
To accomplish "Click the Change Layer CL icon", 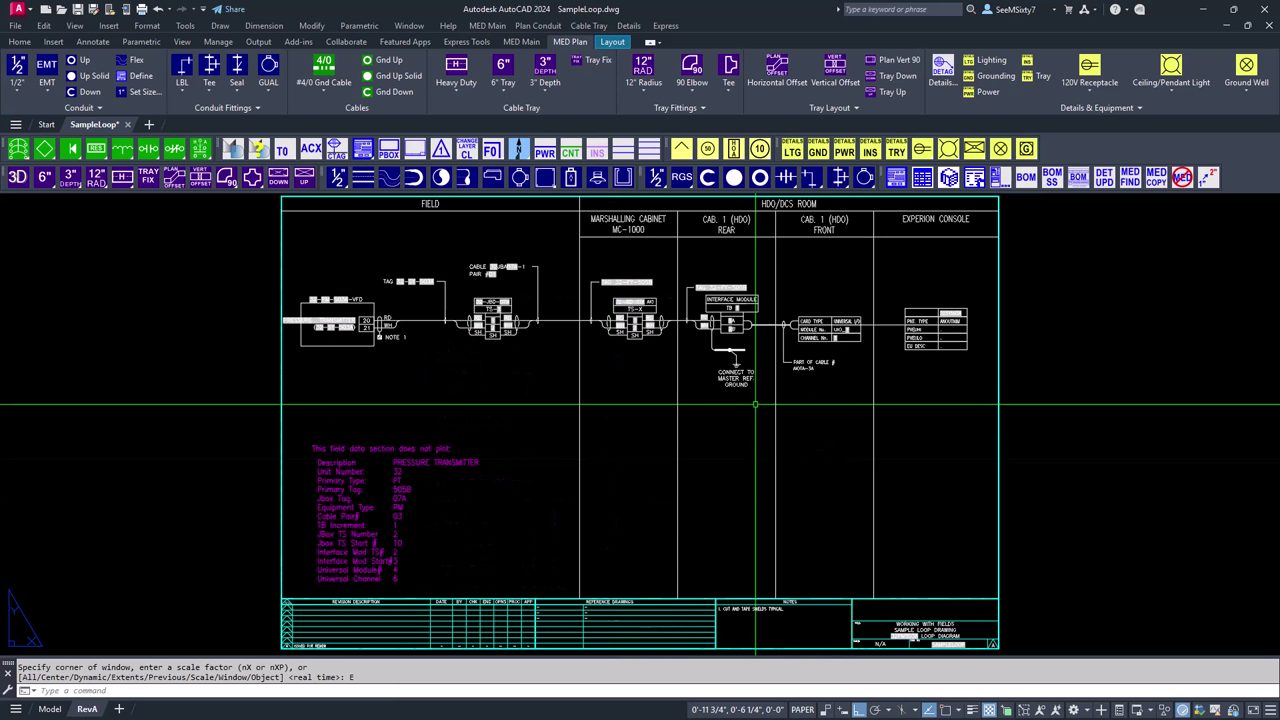I will click(x=467, y=149).
